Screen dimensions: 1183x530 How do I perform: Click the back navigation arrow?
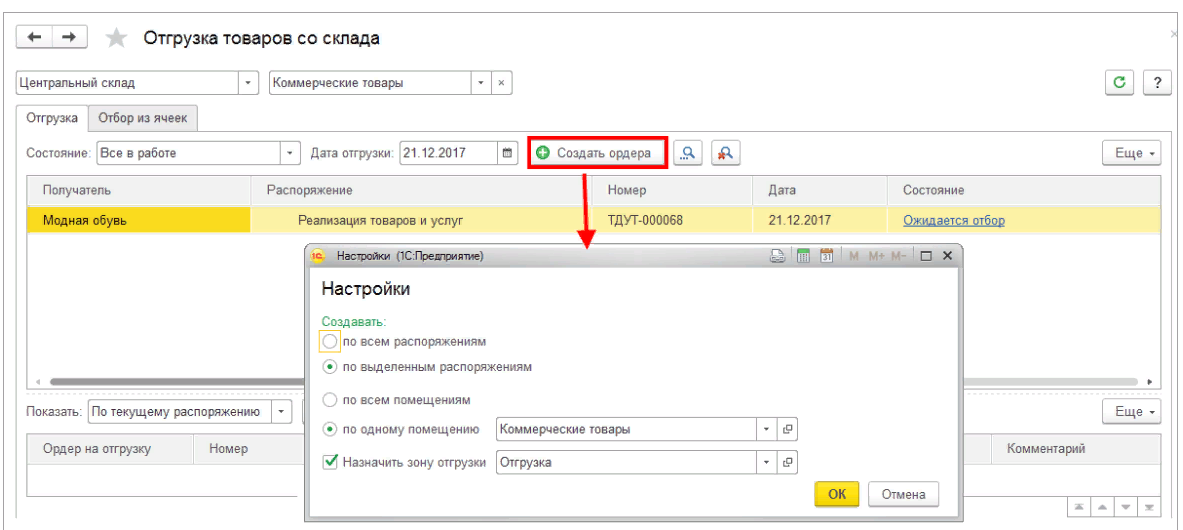[35, 38]
